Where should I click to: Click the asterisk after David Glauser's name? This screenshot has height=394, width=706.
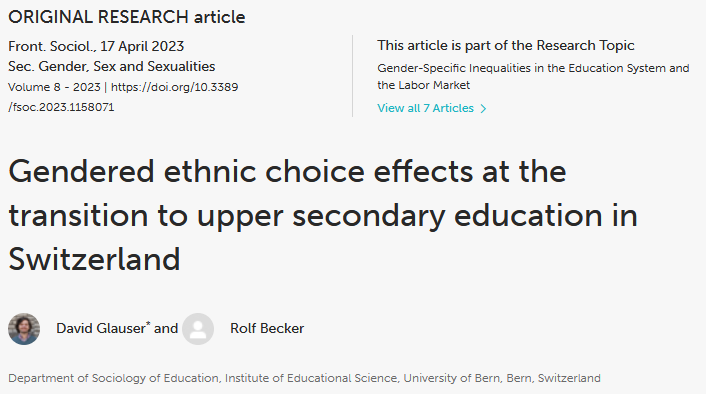(x=148, y=323)
